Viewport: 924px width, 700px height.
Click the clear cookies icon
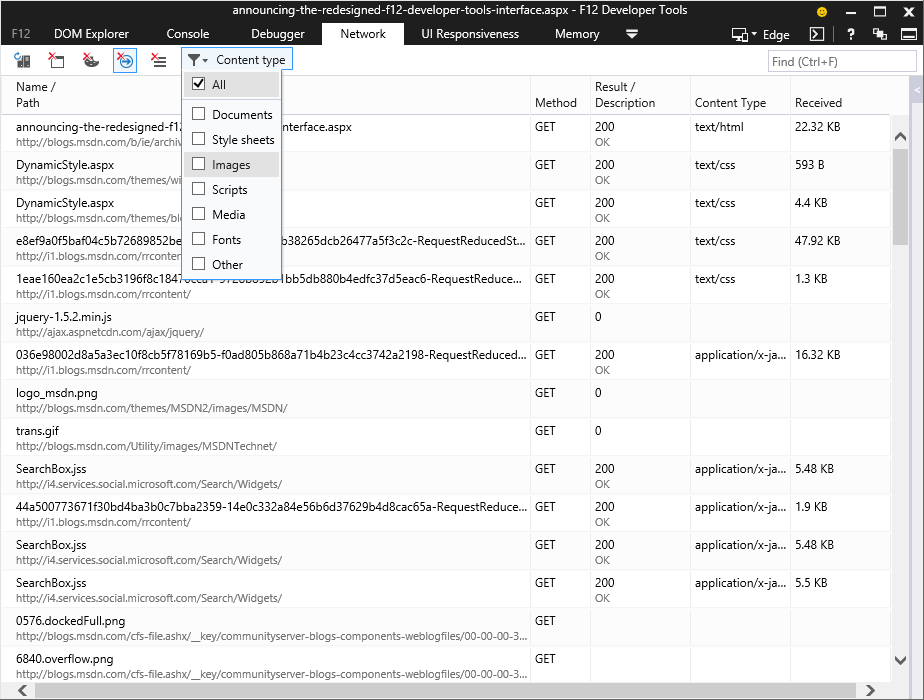[x=90, y=60]
